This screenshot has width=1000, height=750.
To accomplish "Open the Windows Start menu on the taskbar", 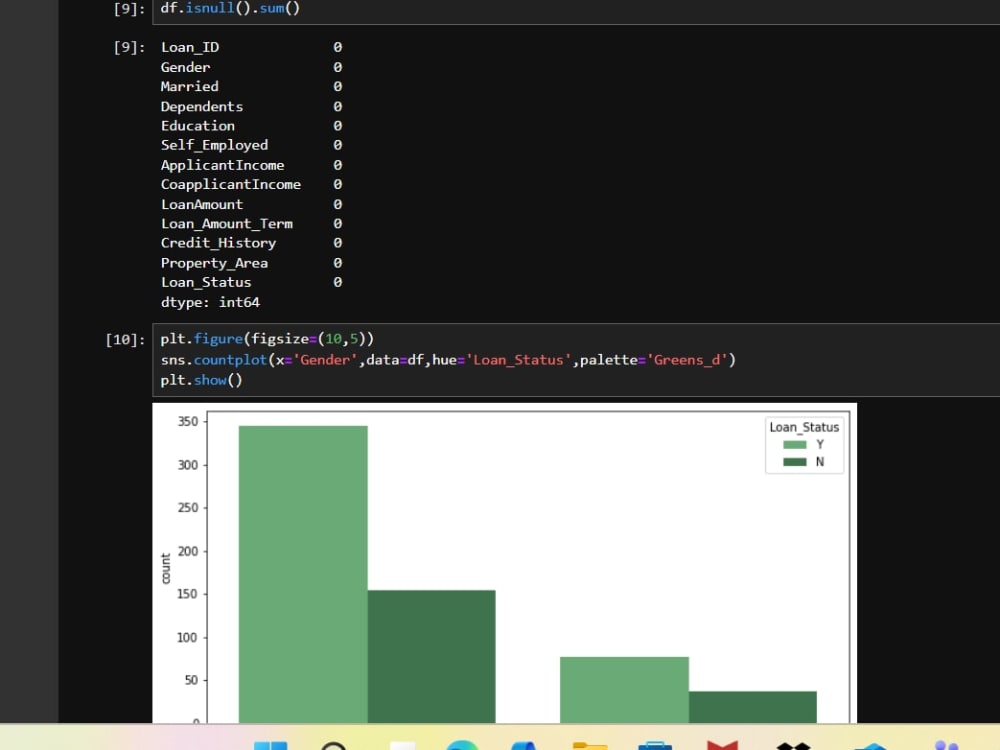I will (x=270, y=745).
